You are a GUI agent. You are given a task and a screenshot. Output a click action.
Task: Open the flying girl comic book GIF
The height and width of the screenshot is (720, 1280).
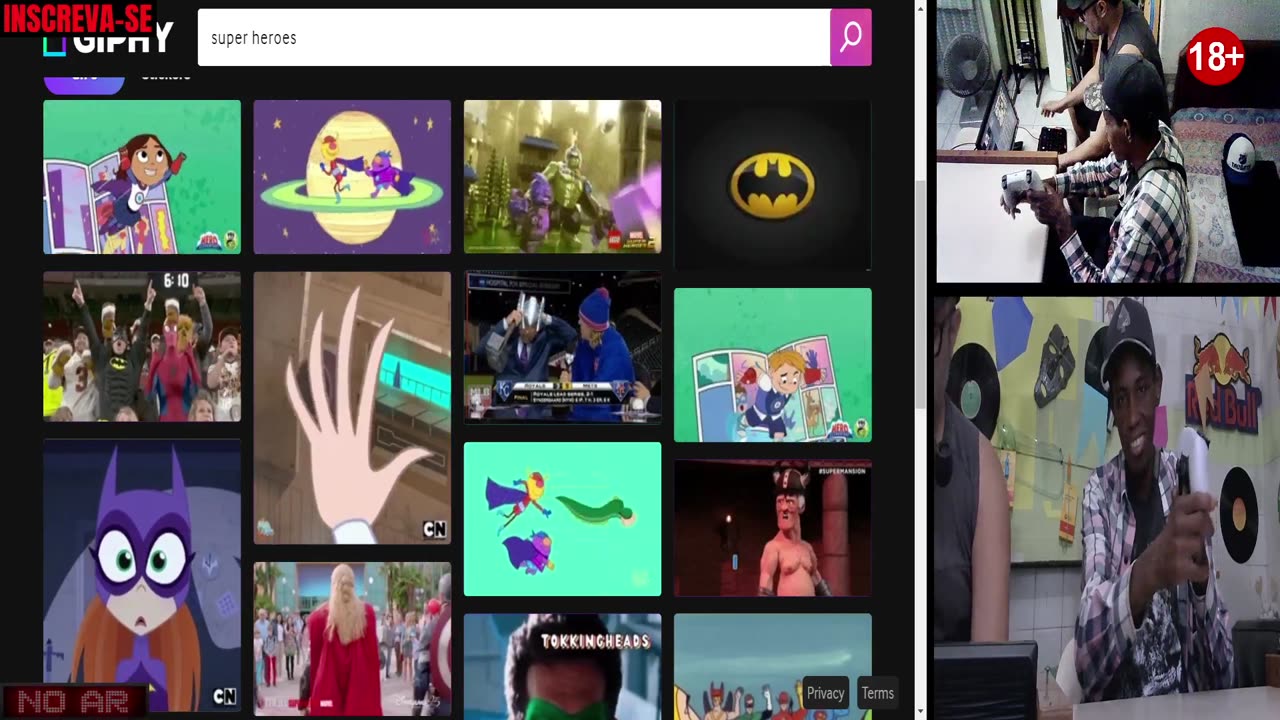(x=142, y=177)
